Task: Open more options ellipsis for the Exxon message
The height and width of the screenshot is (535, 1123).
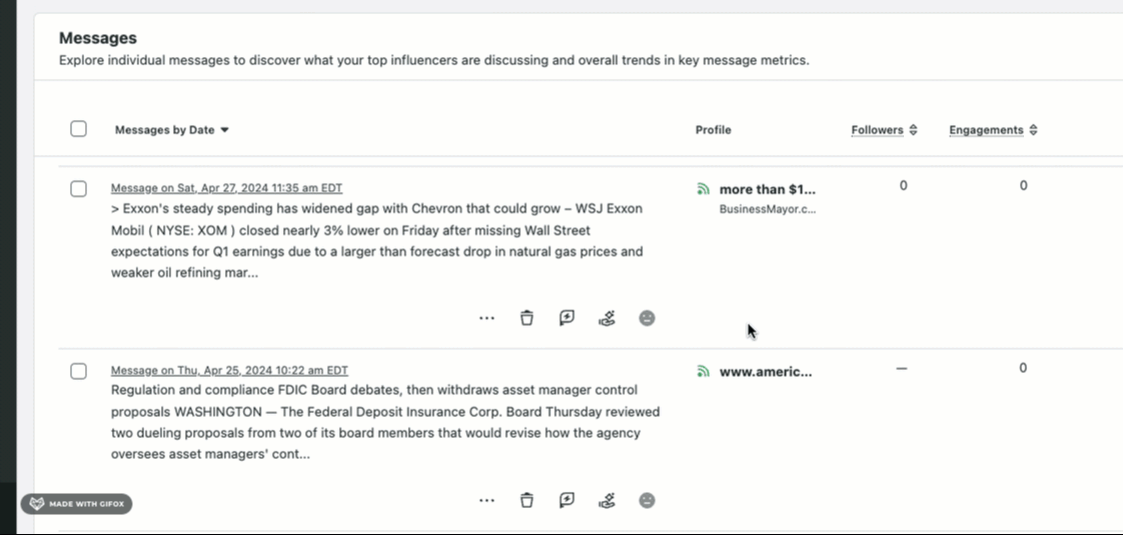Action: 487,318
